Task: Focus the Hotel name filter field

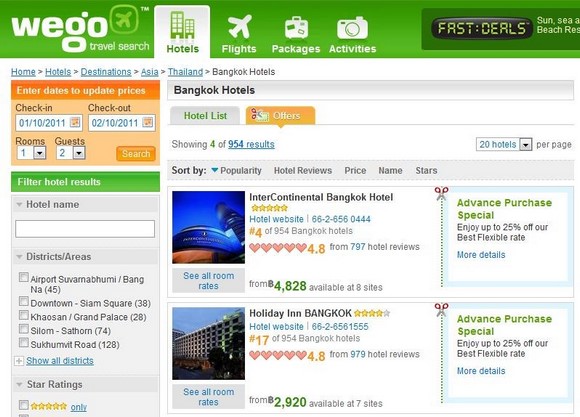Action: point(85,229)
